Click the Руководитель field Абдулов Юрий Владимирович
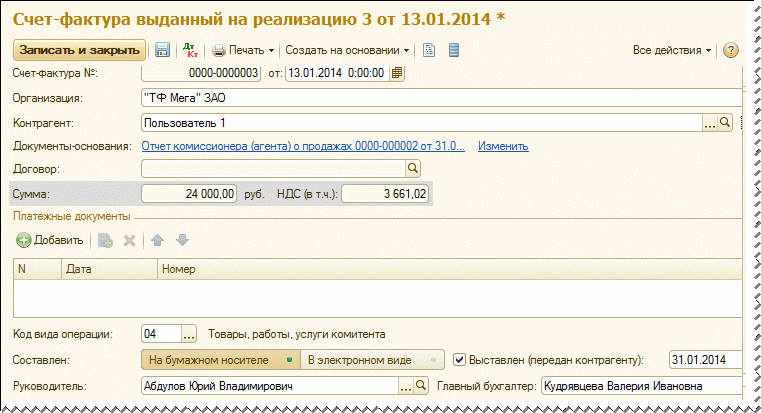Screen dimensions: 761x413 [x=270, y=386]
